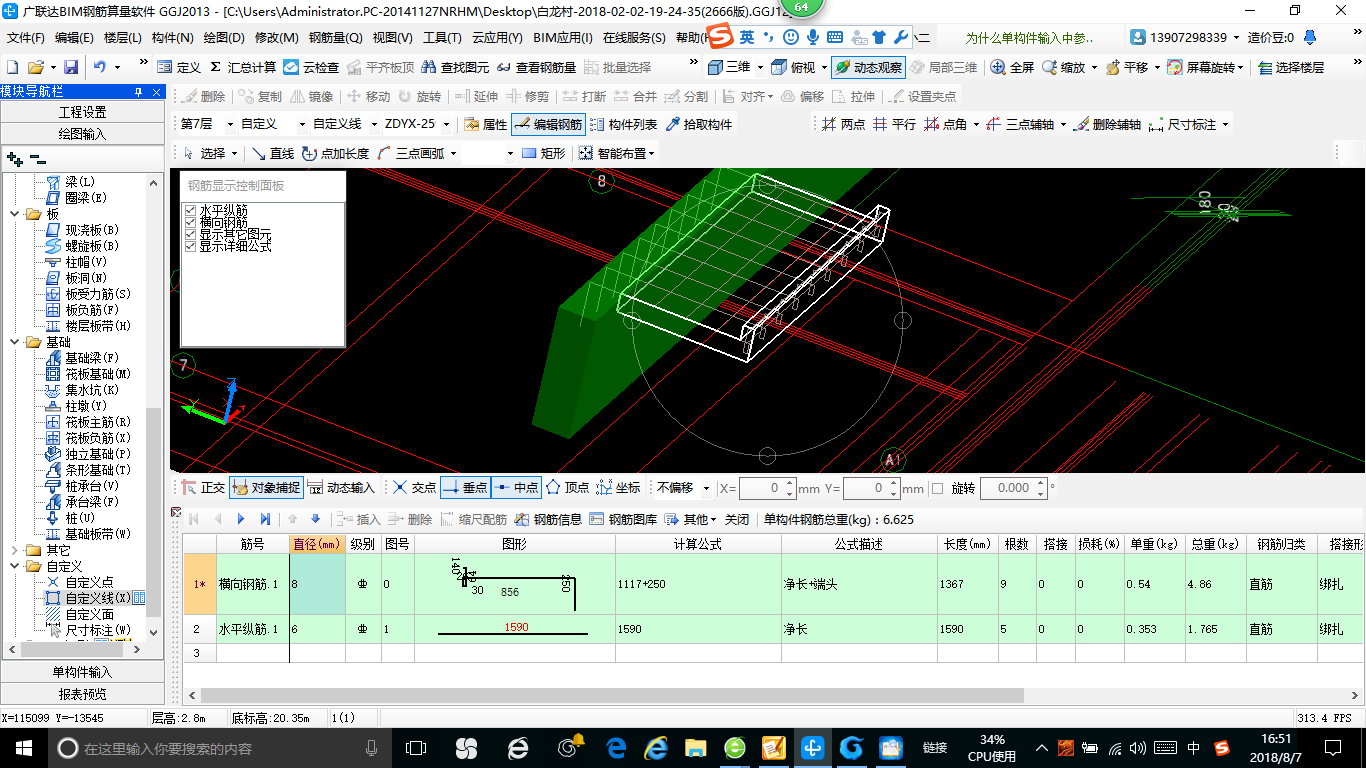Collapse 基础 tree folder
1366x768 pixels.
pyautogui.click(x=14, y=342)
